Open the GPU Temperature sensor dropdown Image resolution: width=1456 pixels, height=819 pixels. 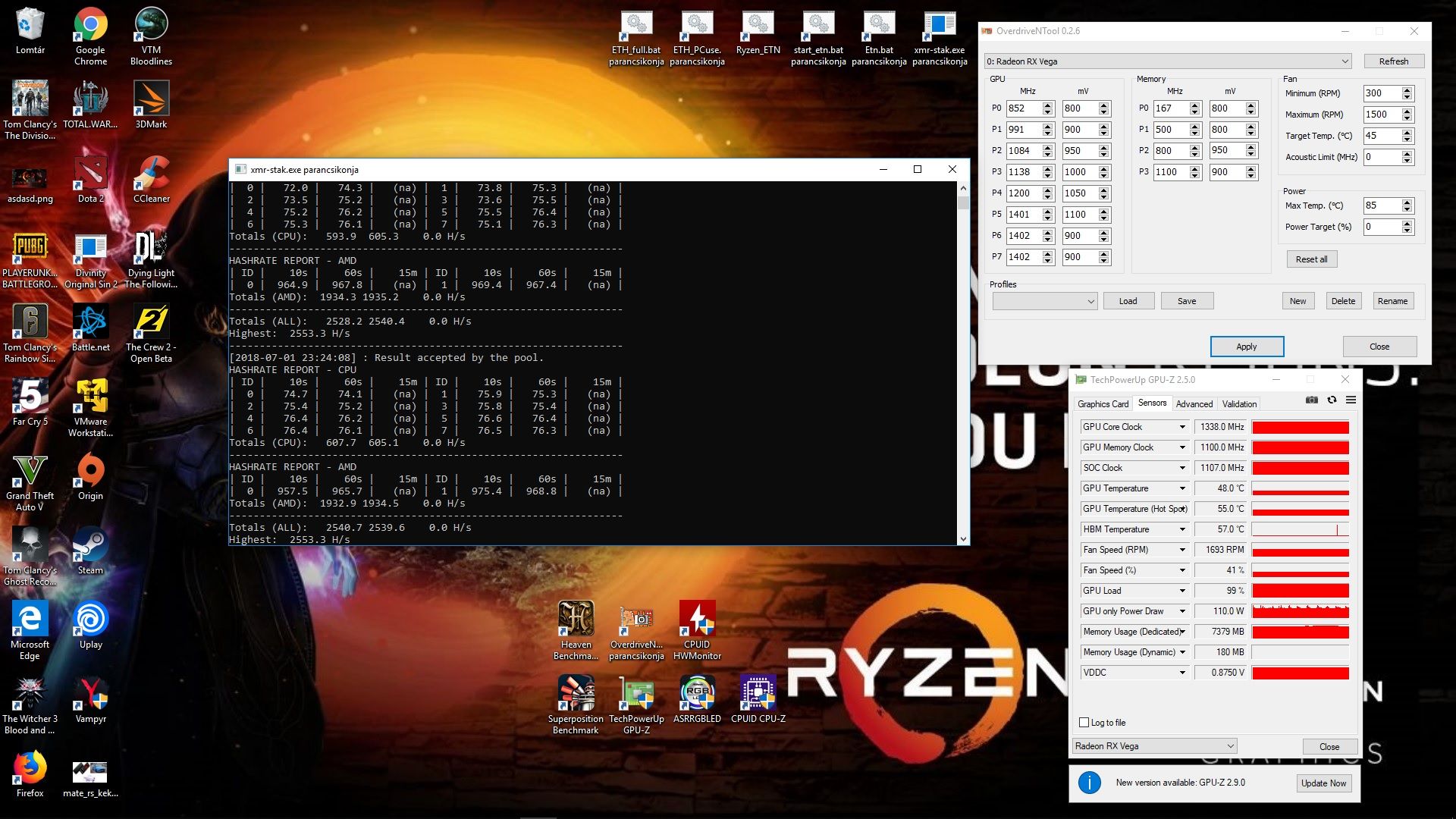(1182, 488)
